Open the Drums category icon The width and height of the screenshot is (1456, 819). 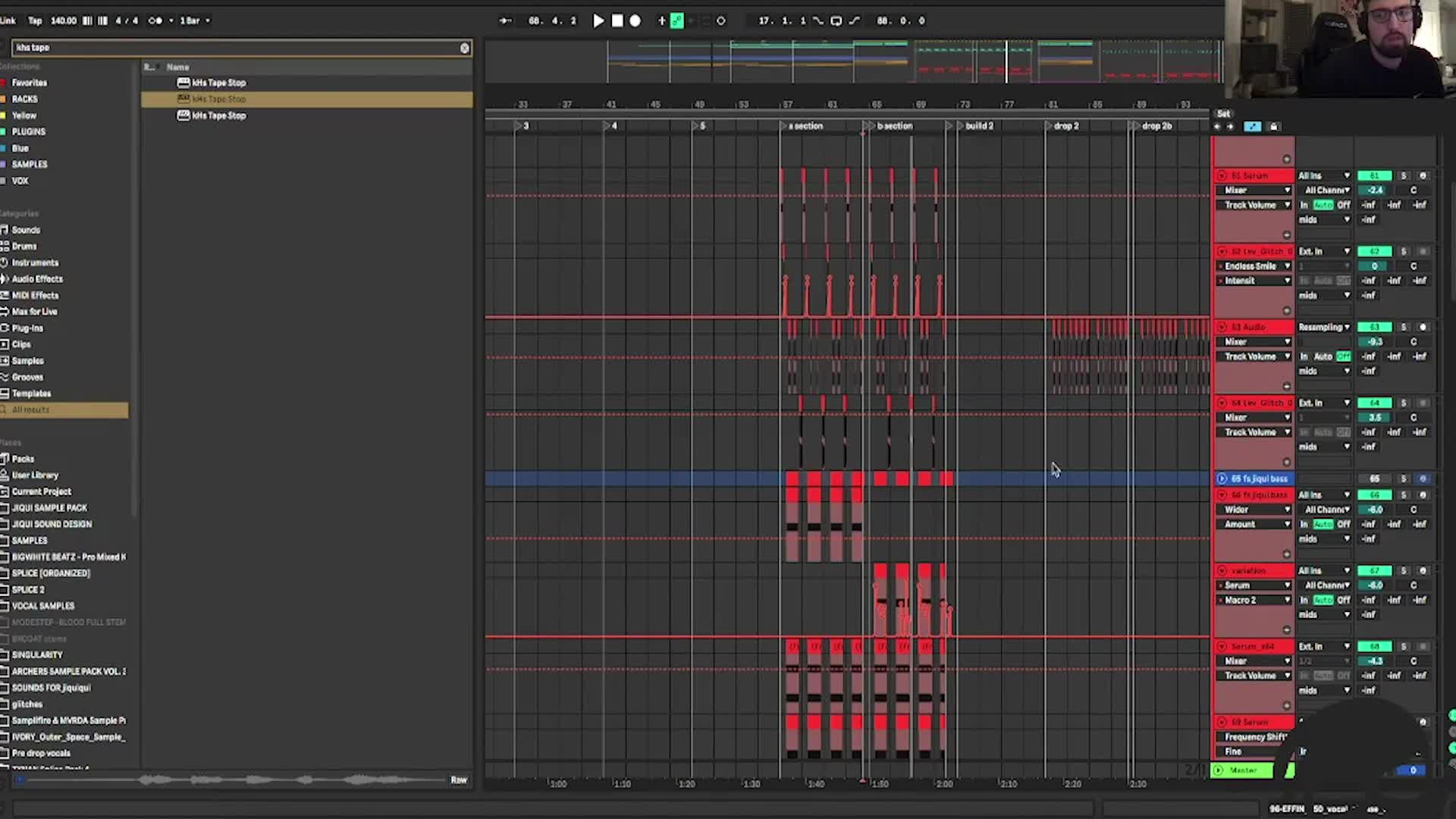5,246
